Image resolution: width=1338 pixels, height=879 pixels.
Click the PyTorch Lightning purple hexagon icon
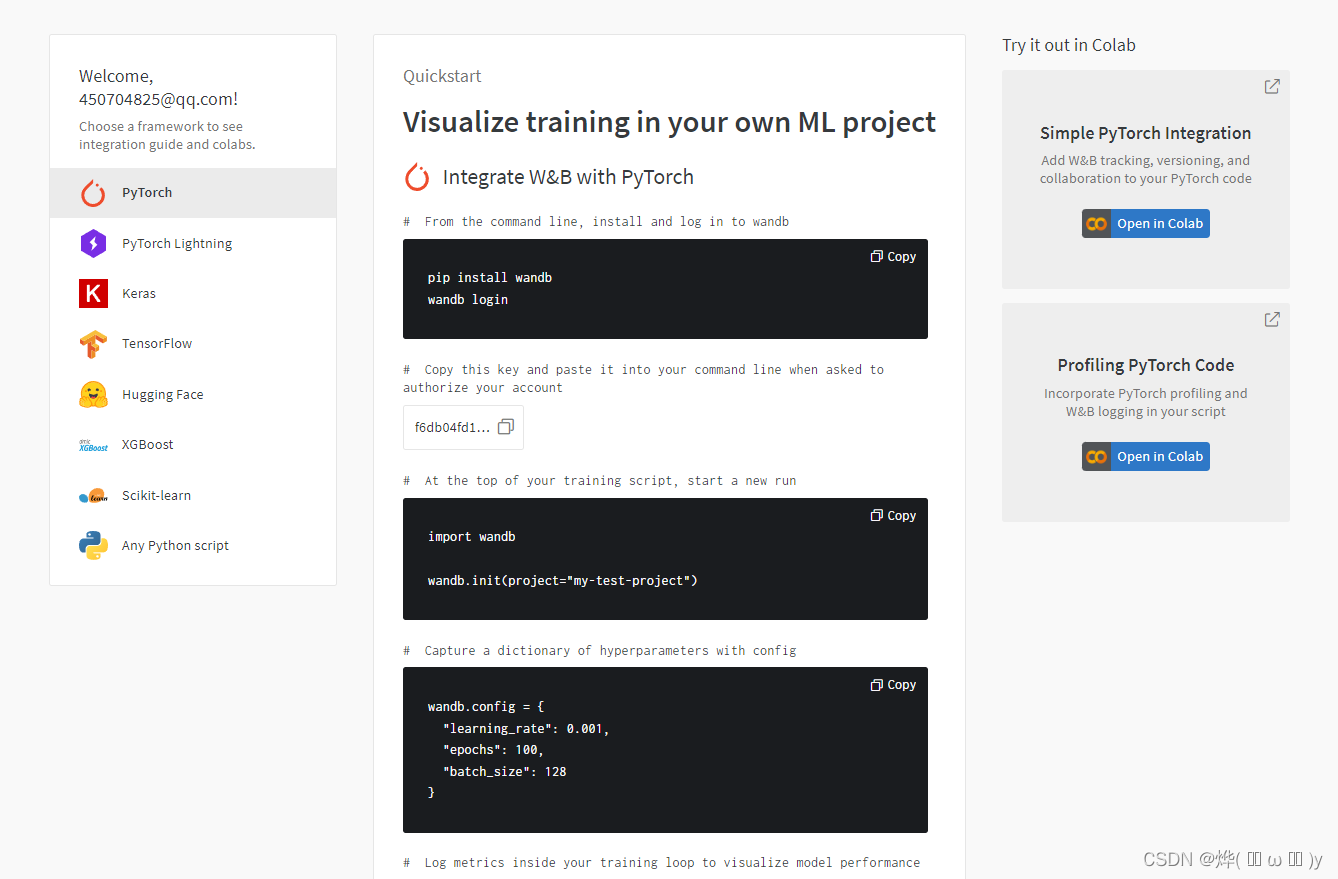click(93, 243)
